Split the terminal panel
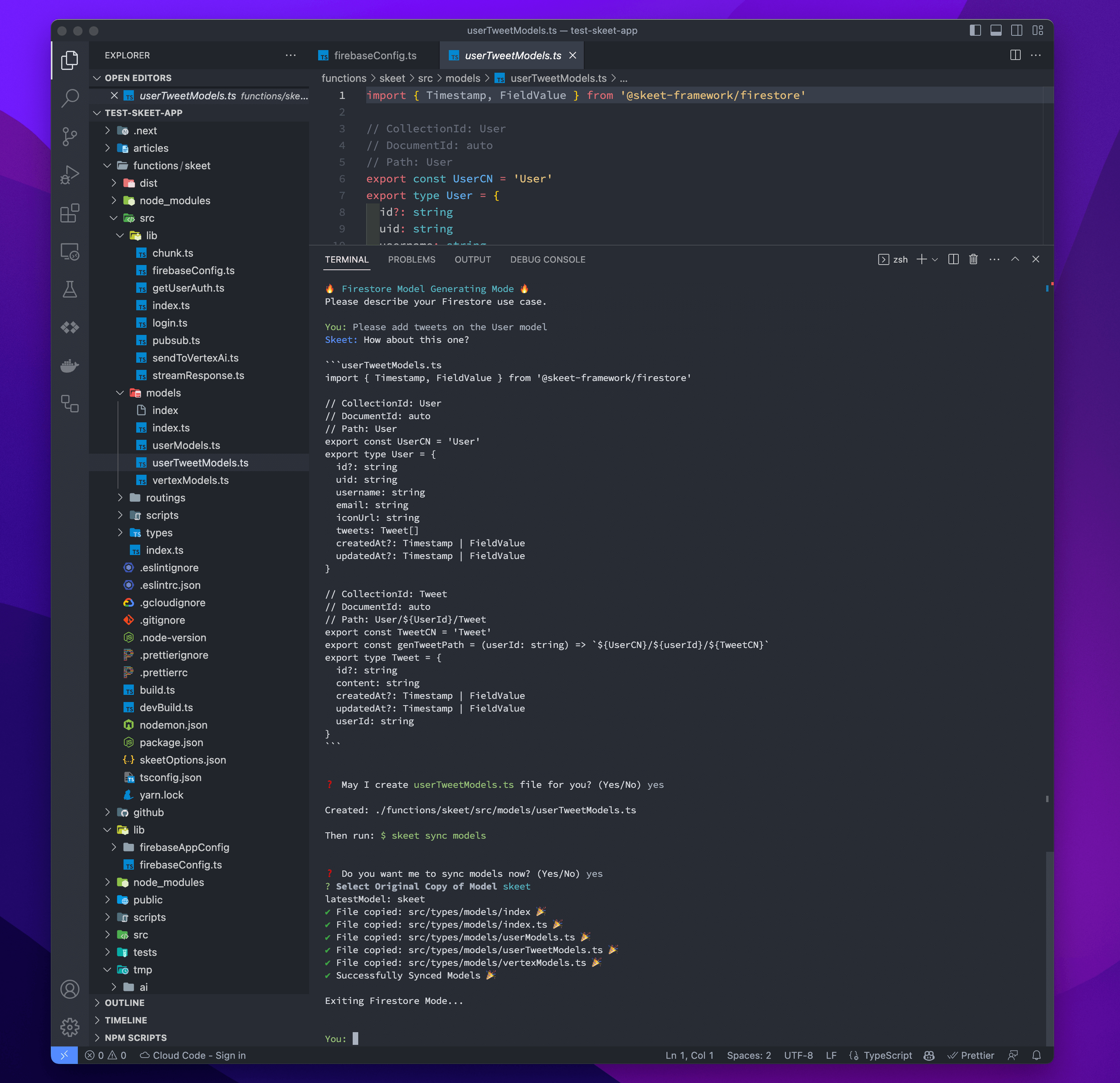Screen dimensions: 1120x1083 pos(953,259)
